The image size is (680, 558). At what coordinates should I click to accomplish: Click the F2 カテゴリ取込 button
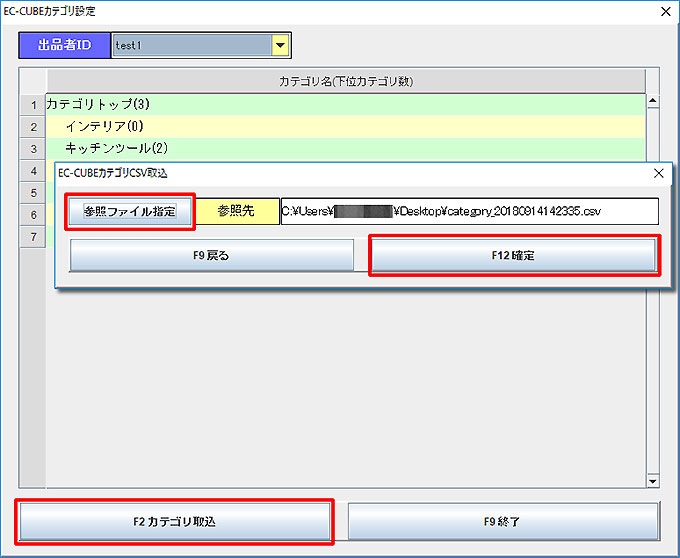click(174, 522)
